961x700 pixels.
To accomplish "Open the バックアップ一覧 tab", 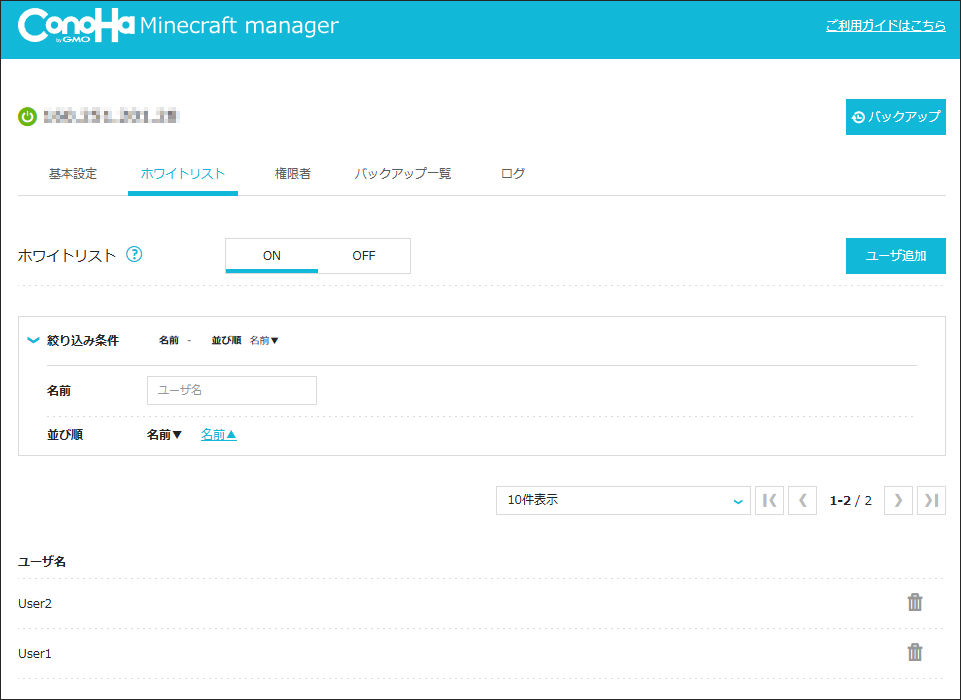I will pyautogui.click(x=403, y=174).
